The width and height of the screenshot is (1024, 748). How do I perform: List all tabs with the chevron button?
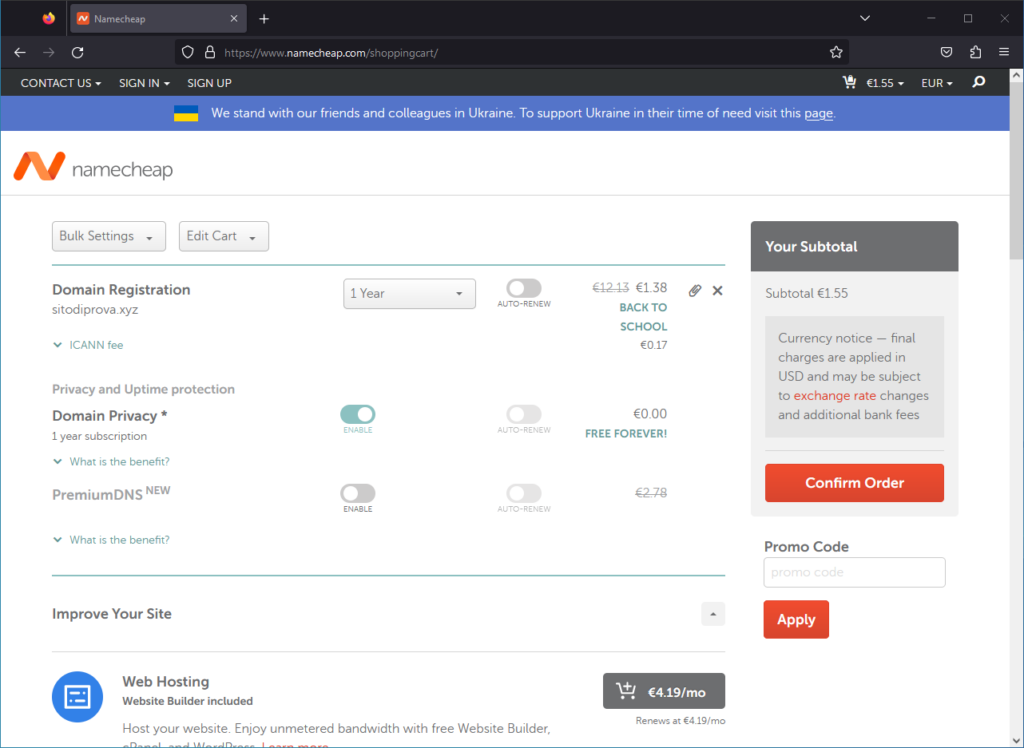(x=865, y=18)
